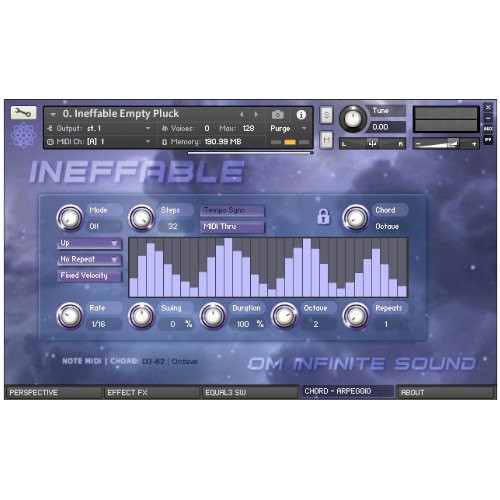Toggle the padlock icon

point(323,217)
